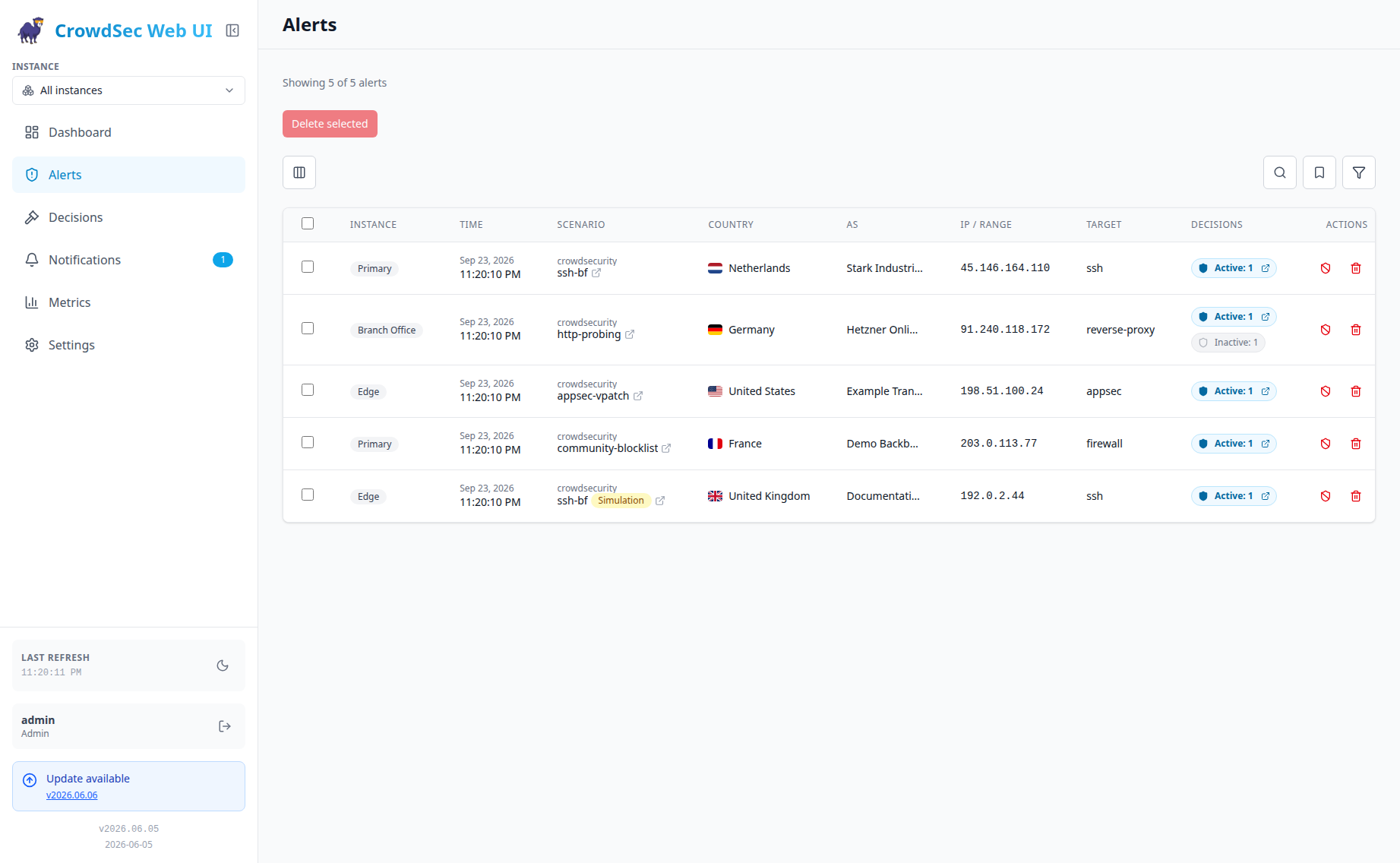Remove decisions for 192.0.2.44 alert
Screen dimensions: 1400x863
(1326, 496)
